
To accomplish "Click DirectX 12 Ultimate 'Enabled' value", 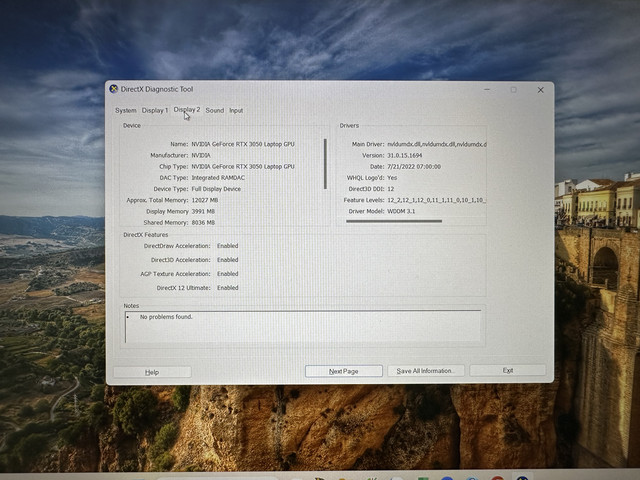I will pyautogui.click(x=227, y=288).
